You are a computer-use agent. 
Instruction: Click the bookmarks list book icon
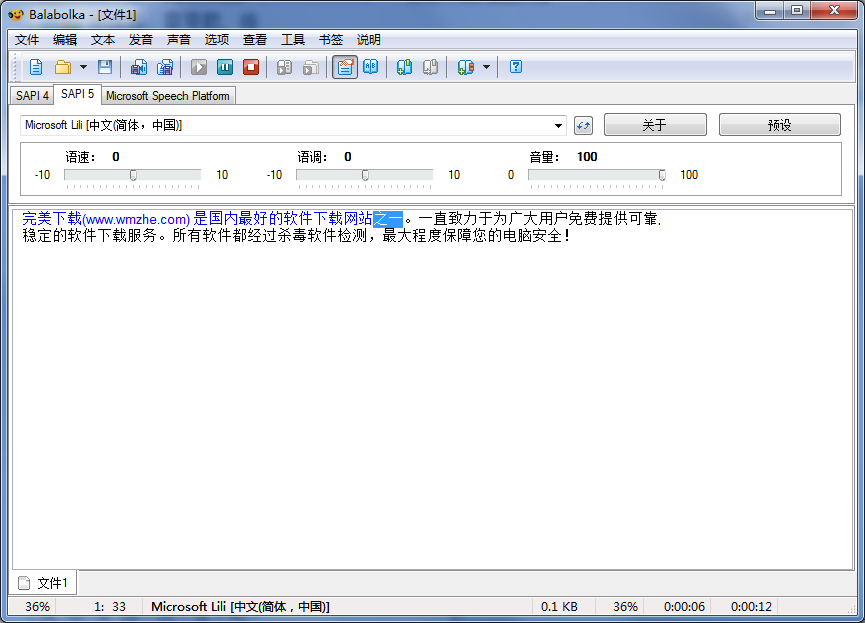click(x=466, y=67)
